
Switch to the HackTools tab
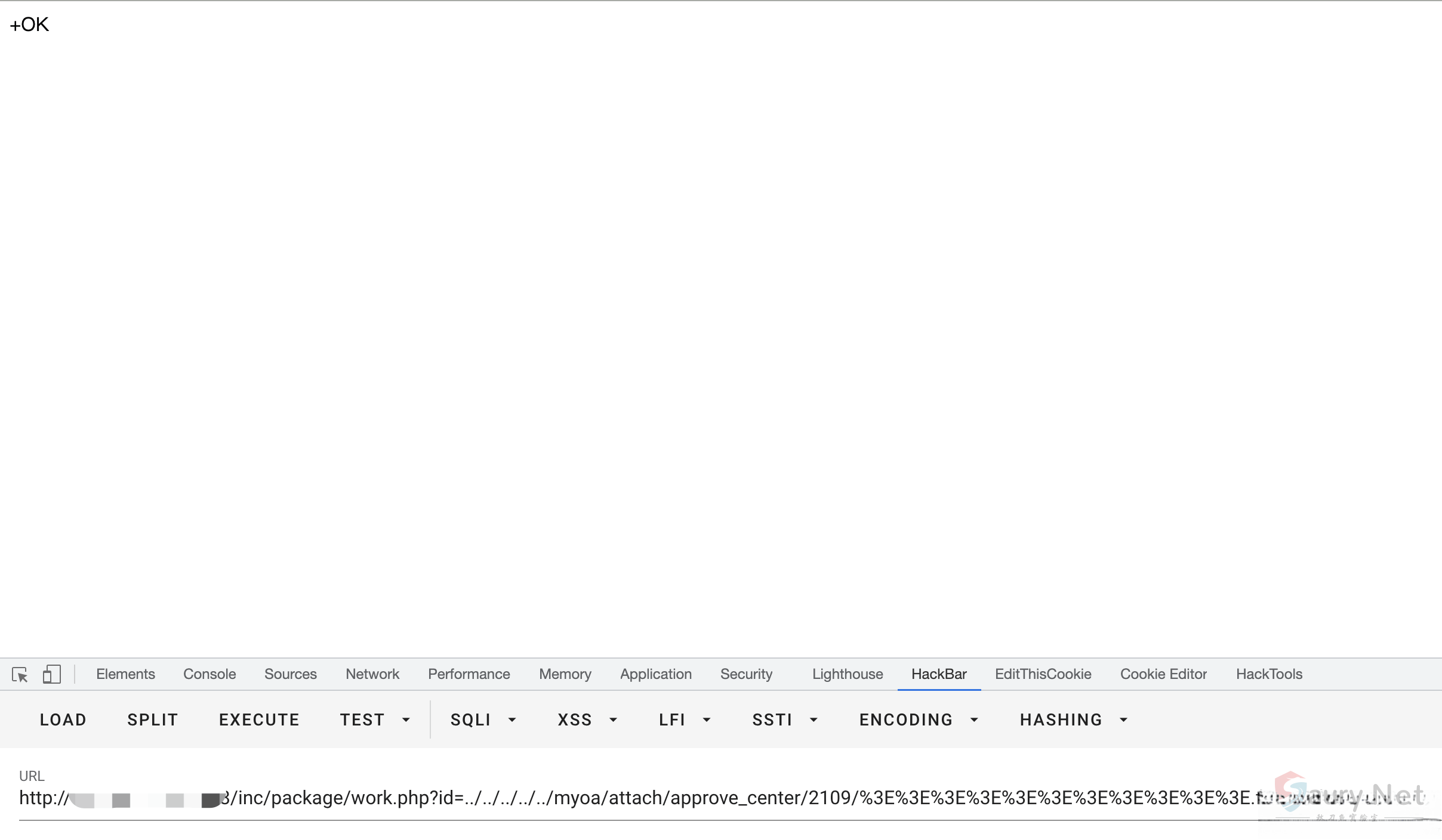[x=1269, y=674]
